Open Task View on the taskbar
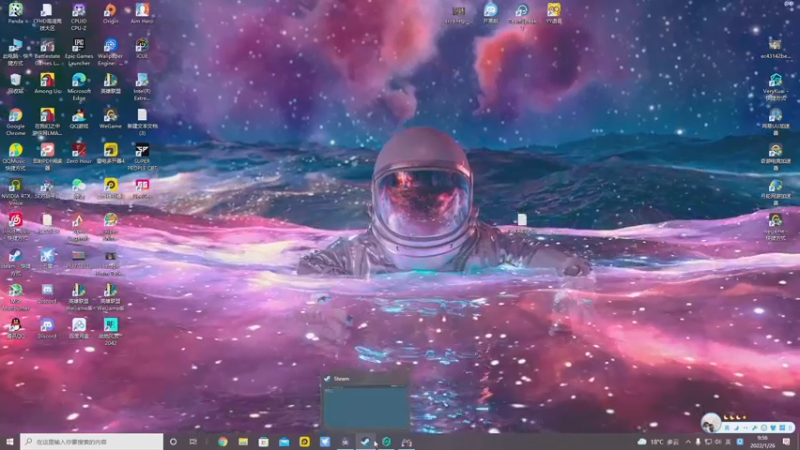The image size is (800, 450). [193, 442]
